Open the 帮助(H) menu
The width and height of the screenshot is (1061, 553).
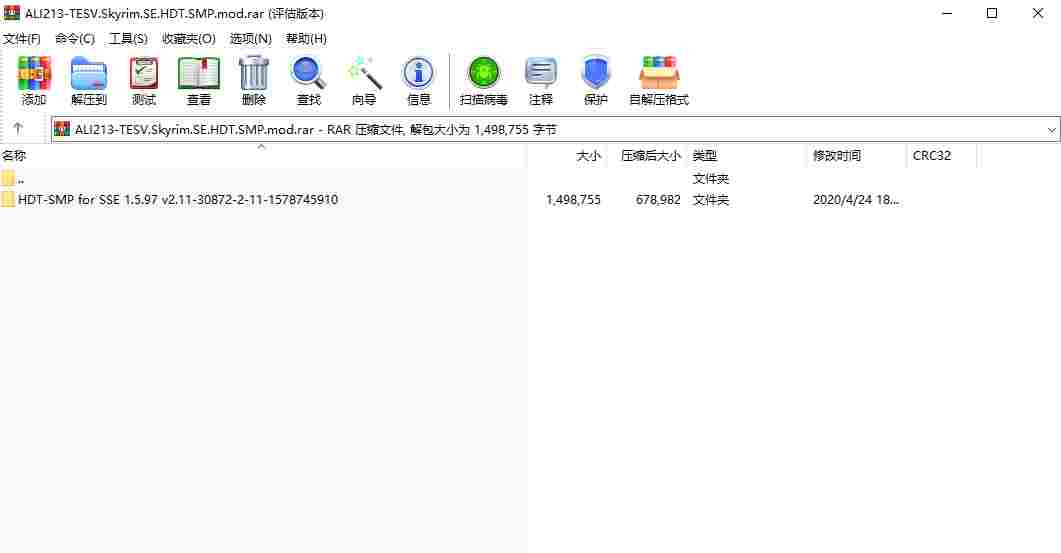[306, 39]
